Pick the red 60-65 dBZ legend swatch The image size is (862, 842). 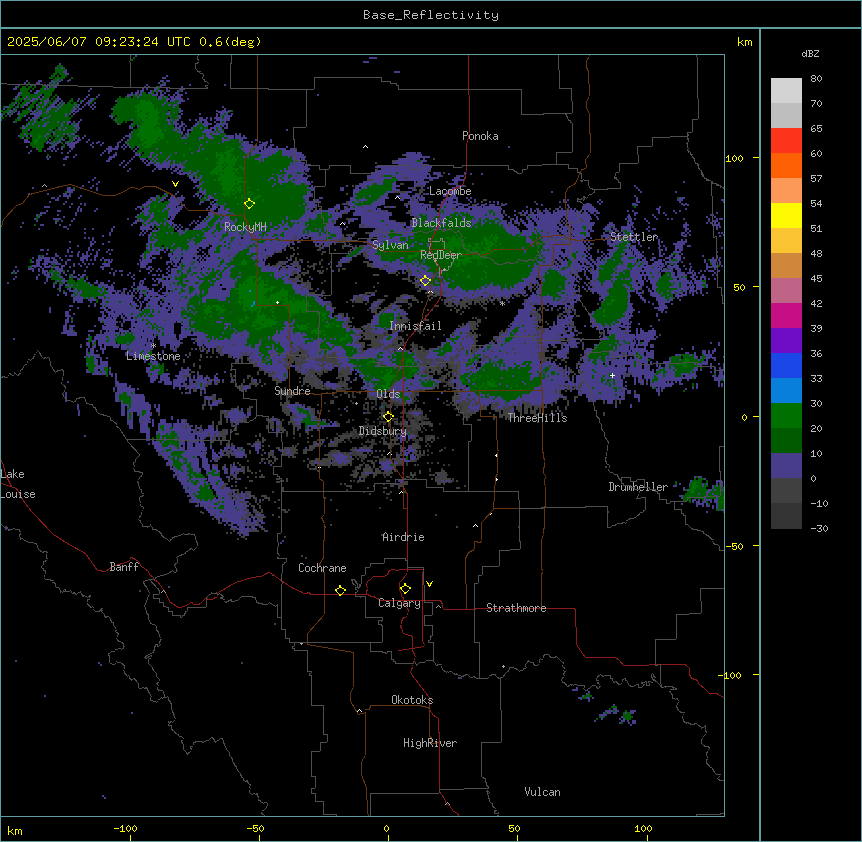[786, 140]
